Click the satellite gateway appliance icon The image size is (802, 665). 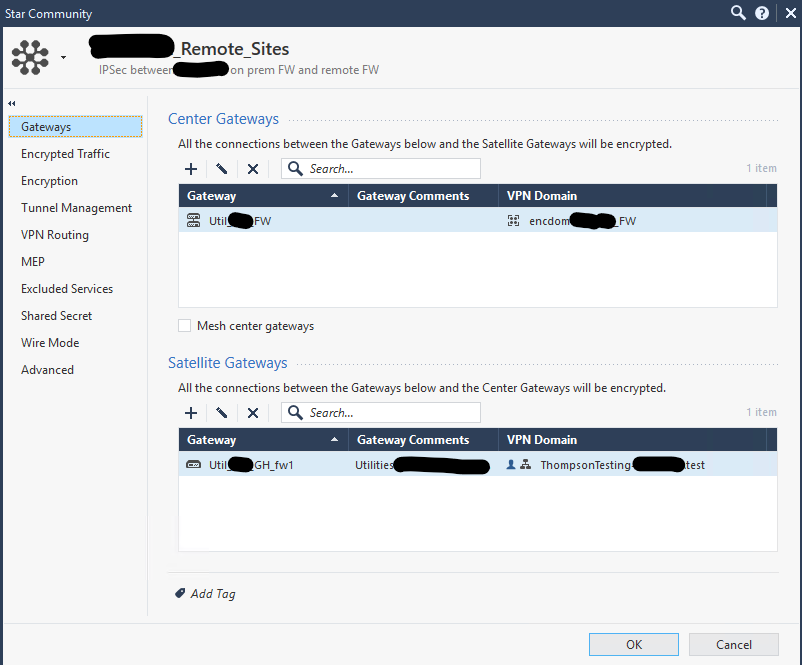tap(193, 465)
